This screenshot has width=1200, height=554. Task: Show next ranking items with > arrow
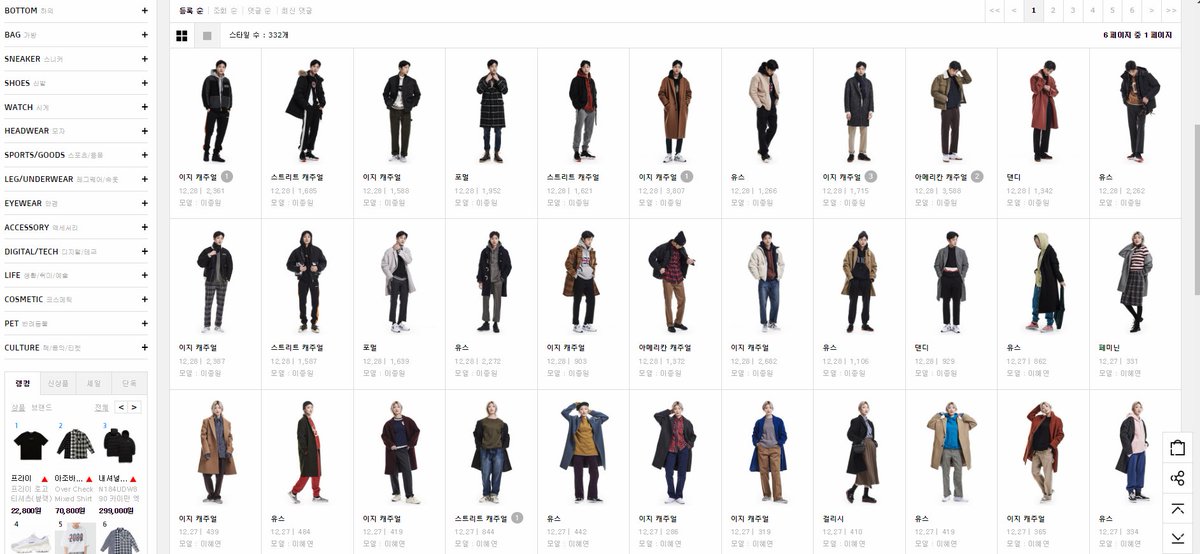click(x=134, y=407)
